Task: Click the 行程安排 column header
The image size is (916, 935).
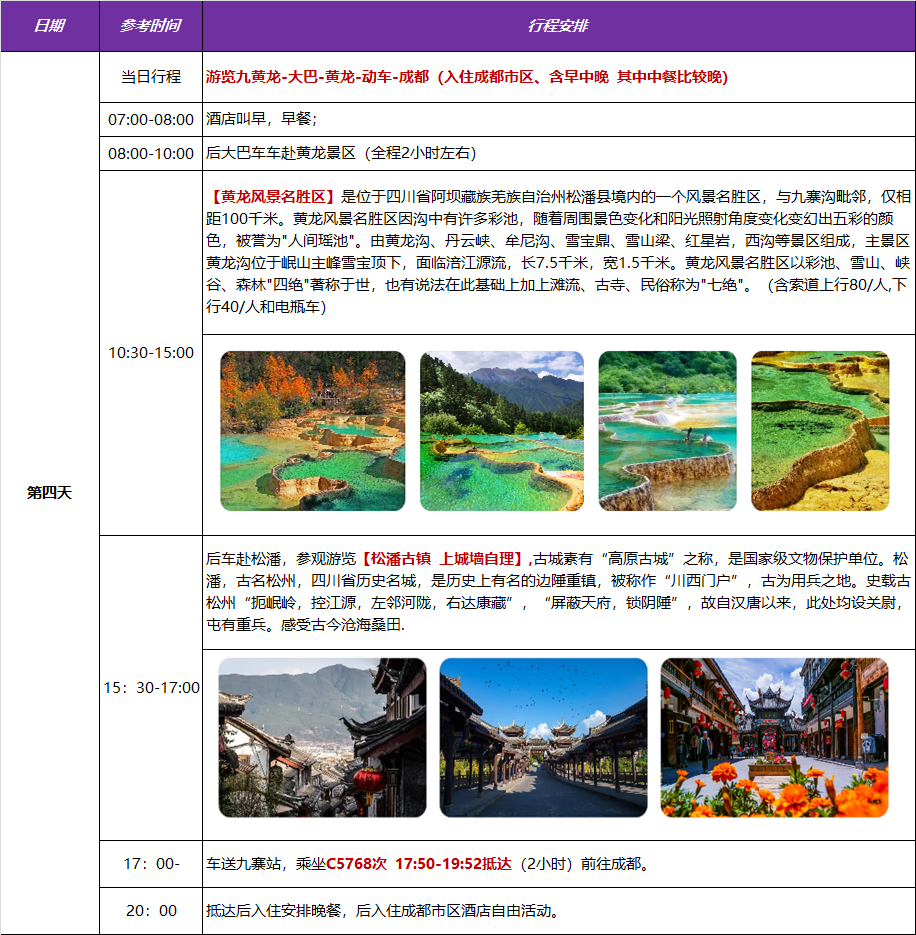Action: (558, 26)
